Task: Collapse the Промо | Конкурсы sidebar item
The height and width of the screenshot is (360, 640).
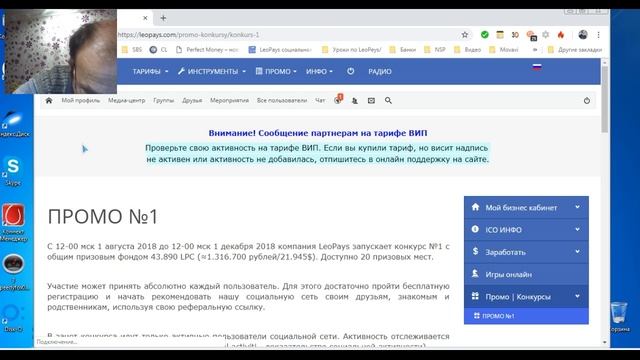Action: click(526, 297)
